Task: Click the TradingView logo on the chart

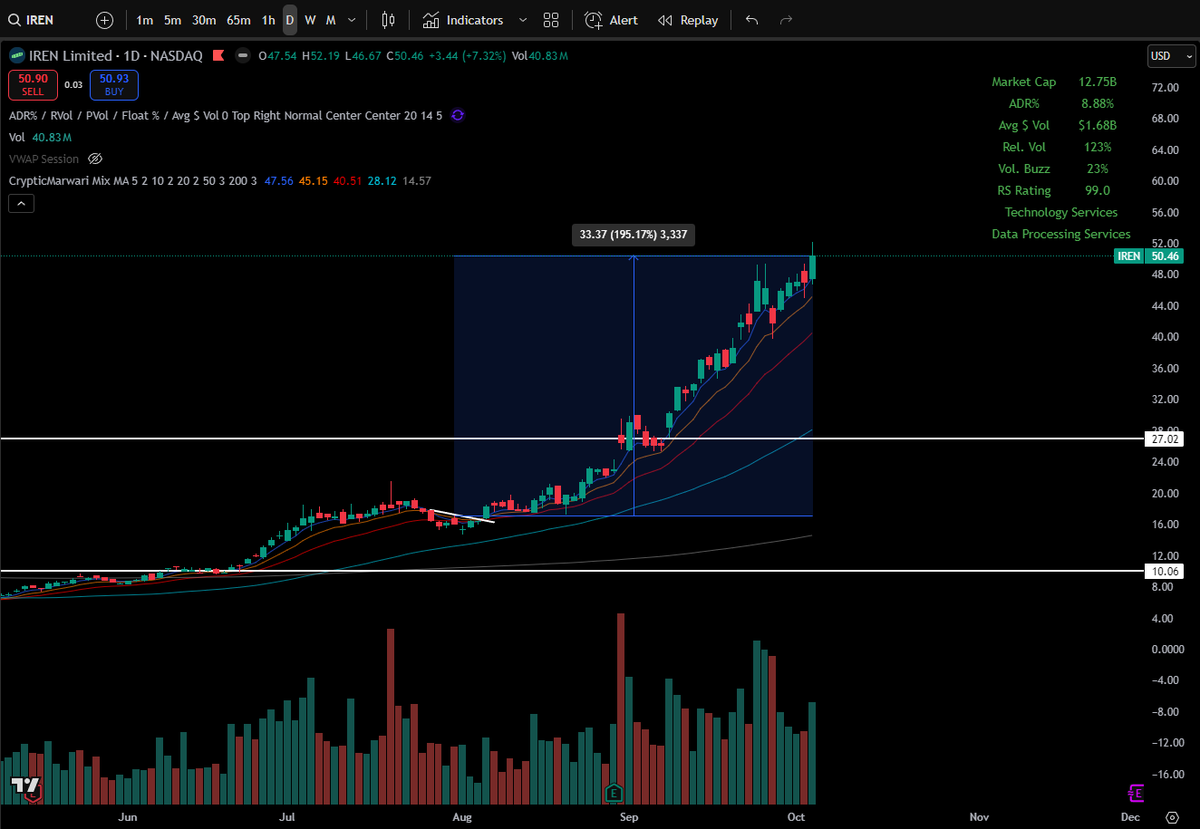Action: point(25,788)
